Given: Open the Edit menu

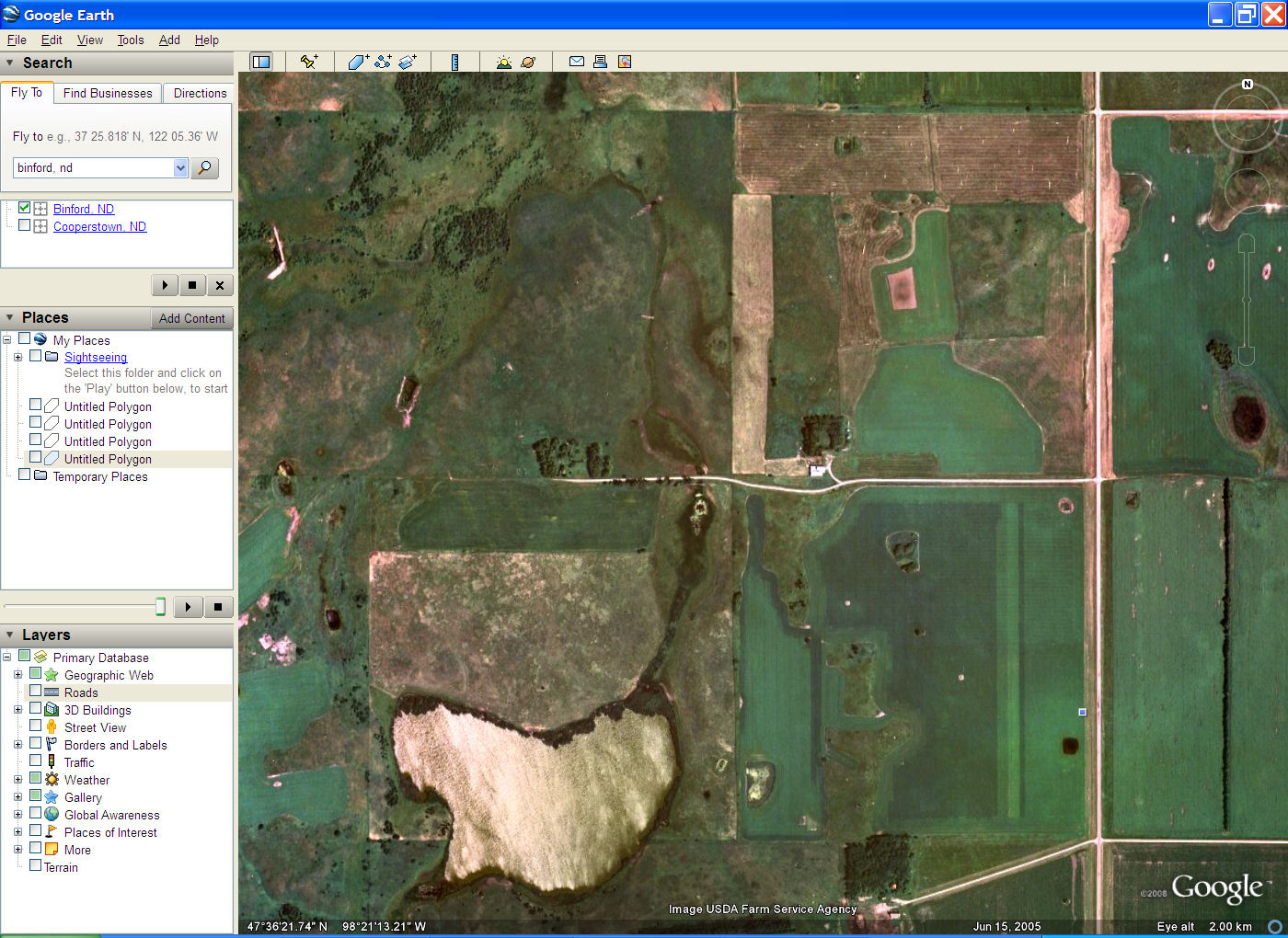Looking at the screenshot, I should coord(52,40).
